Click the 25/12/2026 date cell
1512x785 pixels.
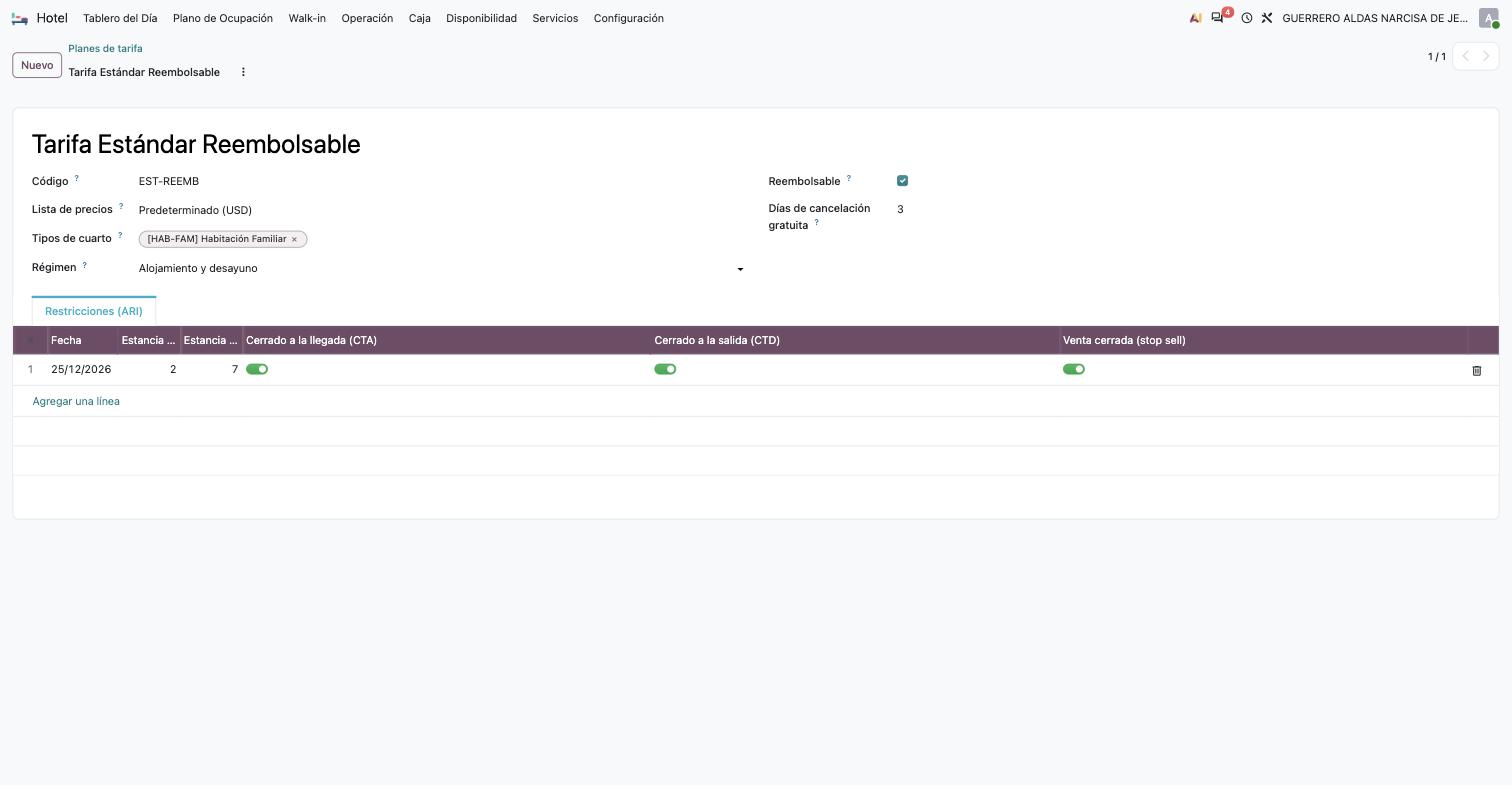[83, 369]
